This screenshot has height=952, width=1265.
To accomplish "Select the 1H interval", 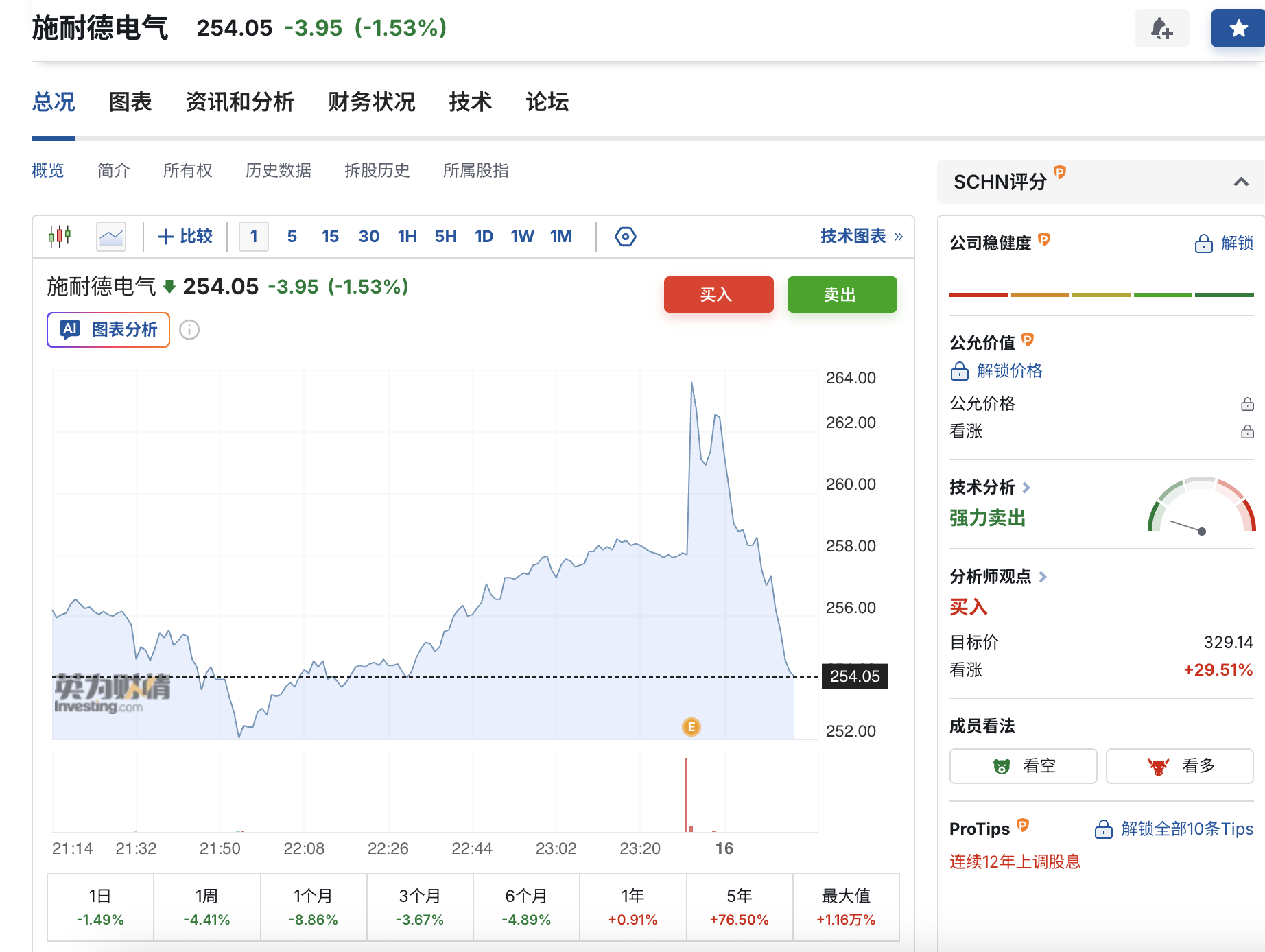I will point(407,237).
